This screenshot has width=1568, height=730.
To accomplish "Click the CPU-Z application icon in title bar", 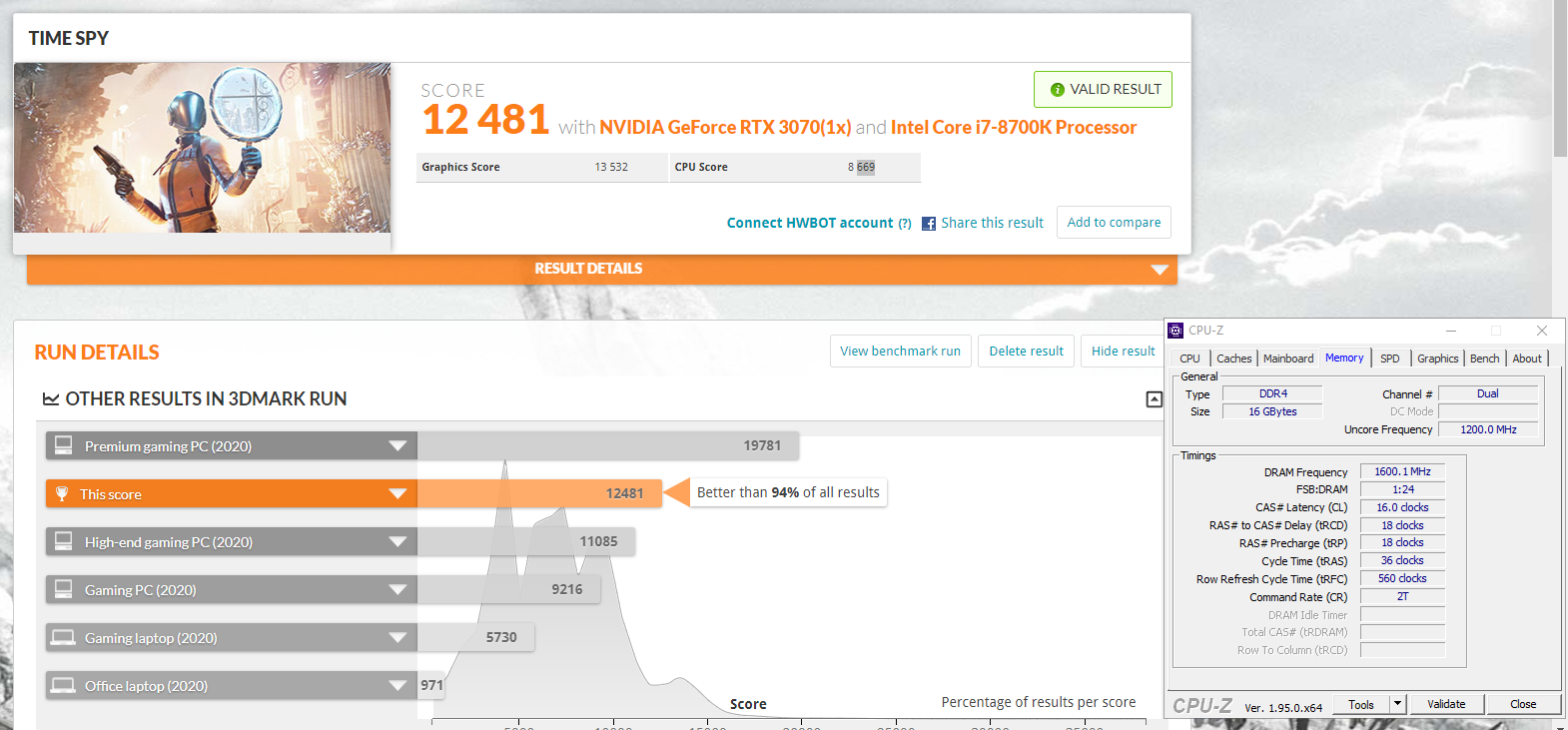I will click(1176, 331).
